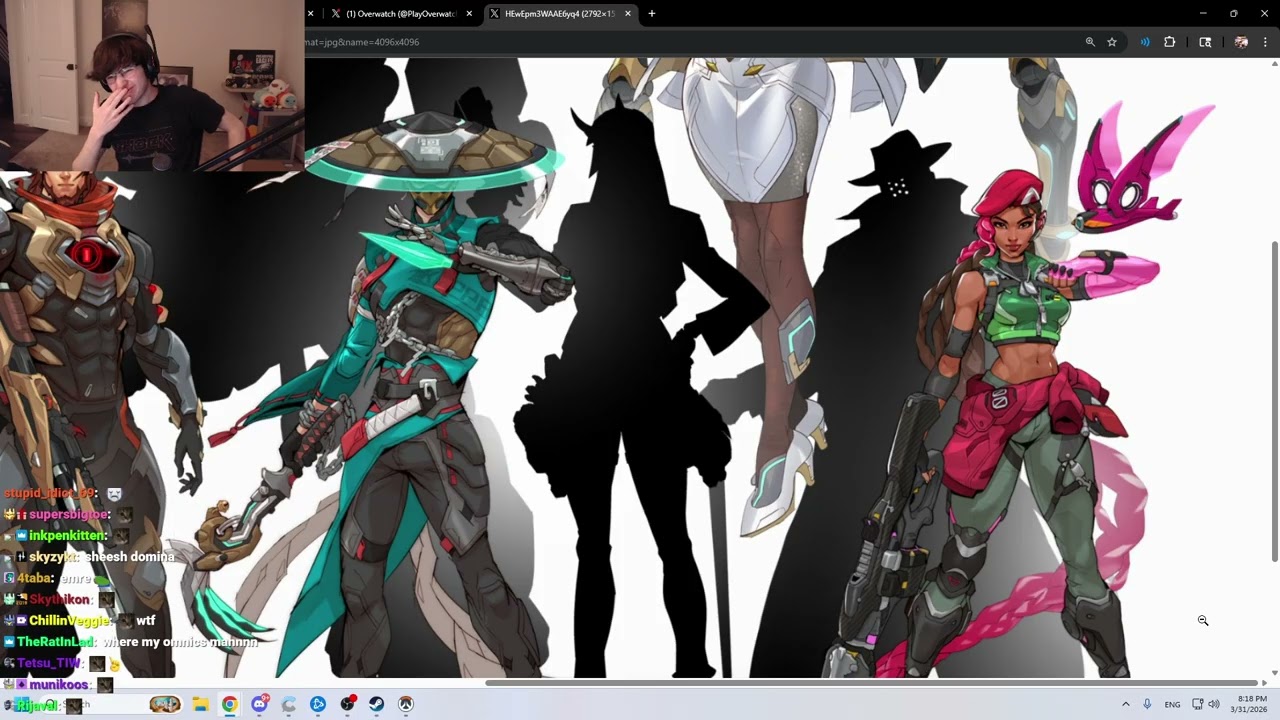Click chat username 4taba
Screen dimensions: 1280x720
pyautogui.click(x=35, y=578)
